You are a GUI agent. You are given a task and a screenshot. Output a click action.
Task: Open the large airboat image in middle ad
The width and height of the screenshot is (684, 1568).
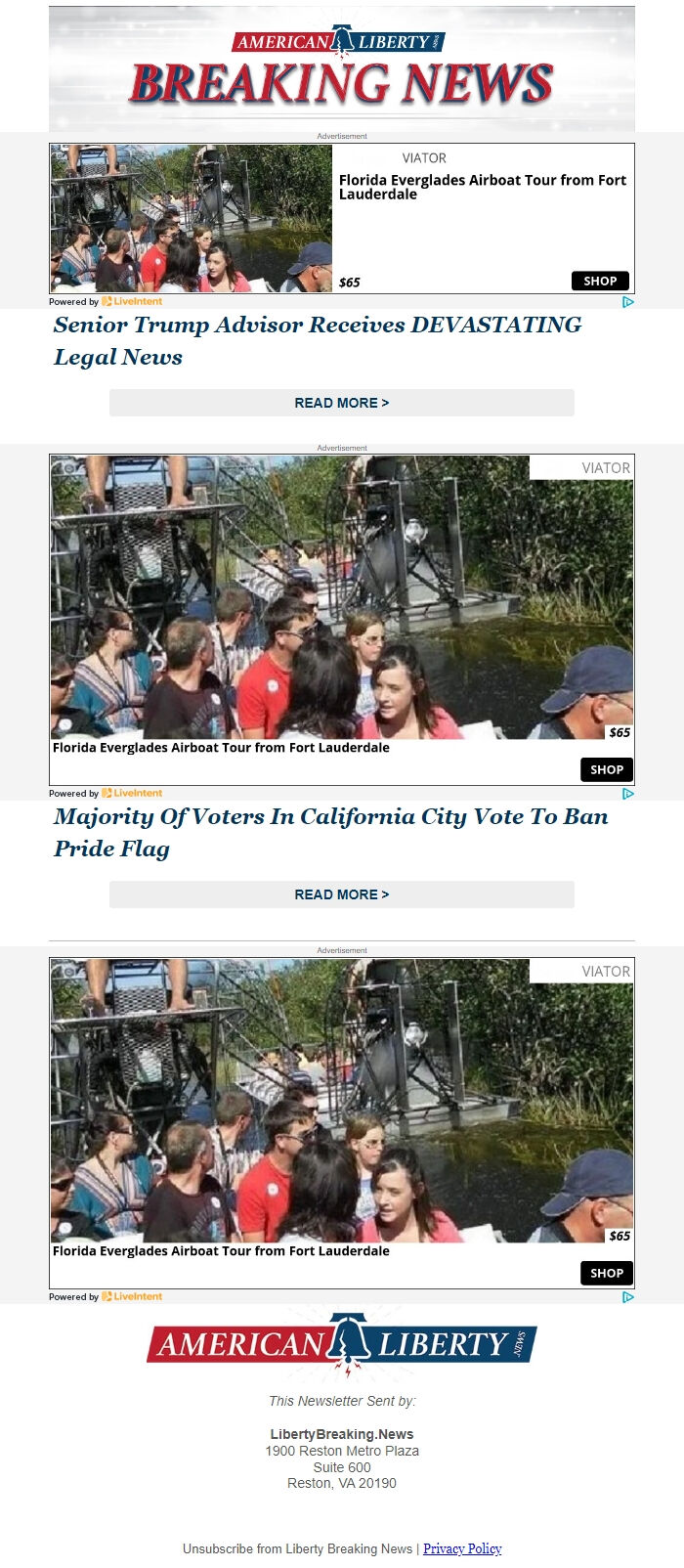coord(342,597)
